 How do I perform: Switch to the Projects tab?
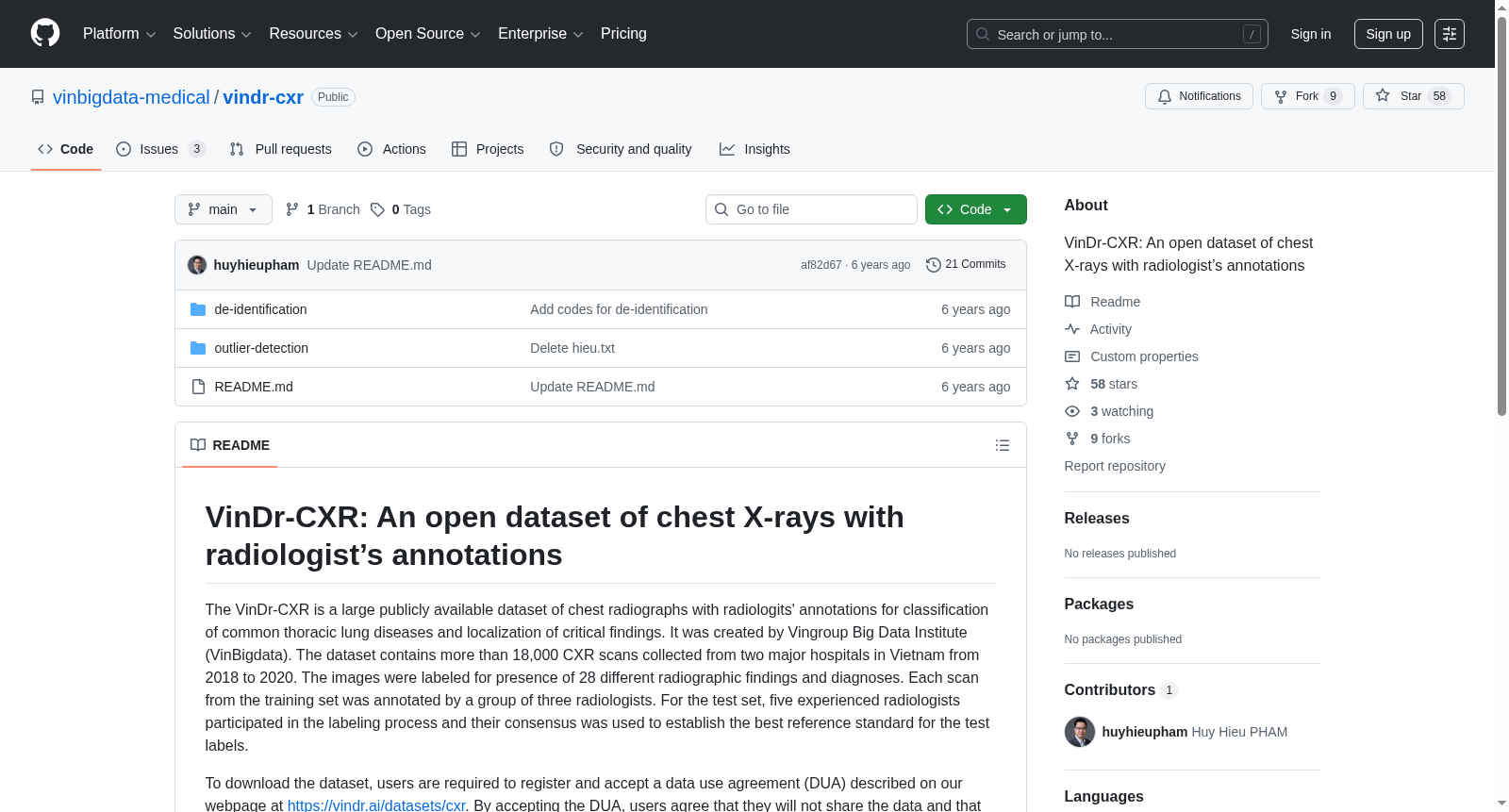488,149
